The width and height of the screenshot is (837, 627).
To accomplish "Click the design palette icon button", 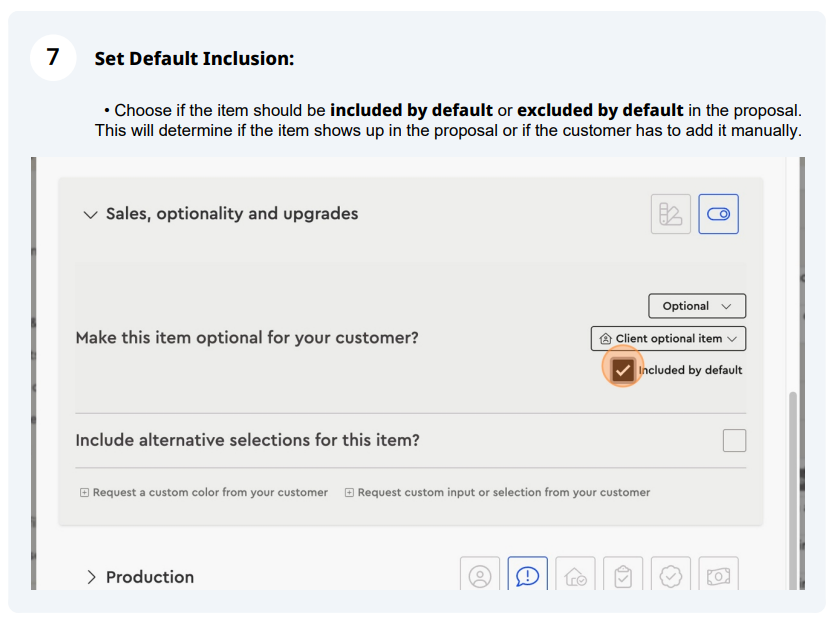I will click(x=670, y=214).
